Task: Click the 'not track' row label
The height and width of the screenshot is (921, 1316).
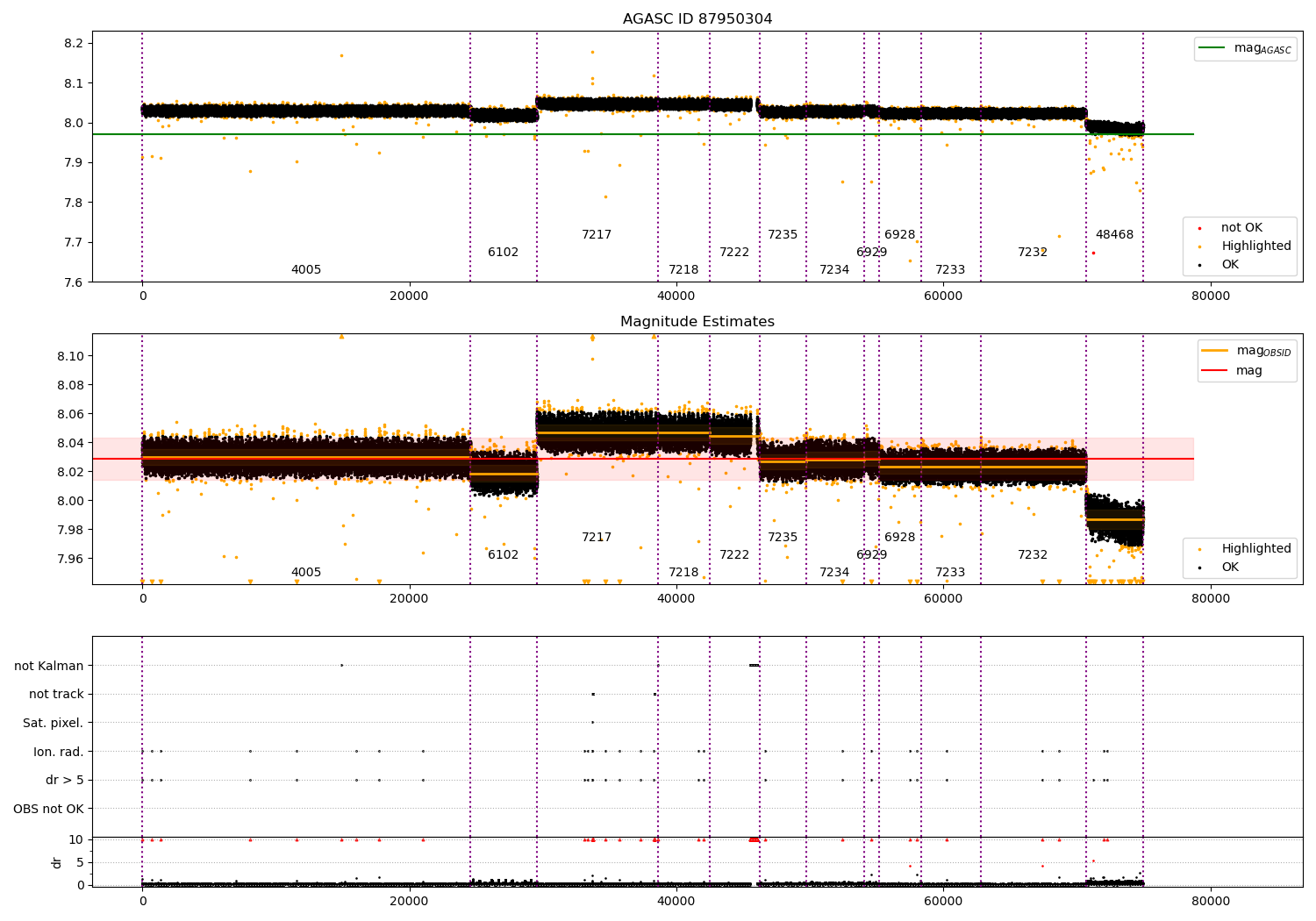Action: (x=56, y=695)
